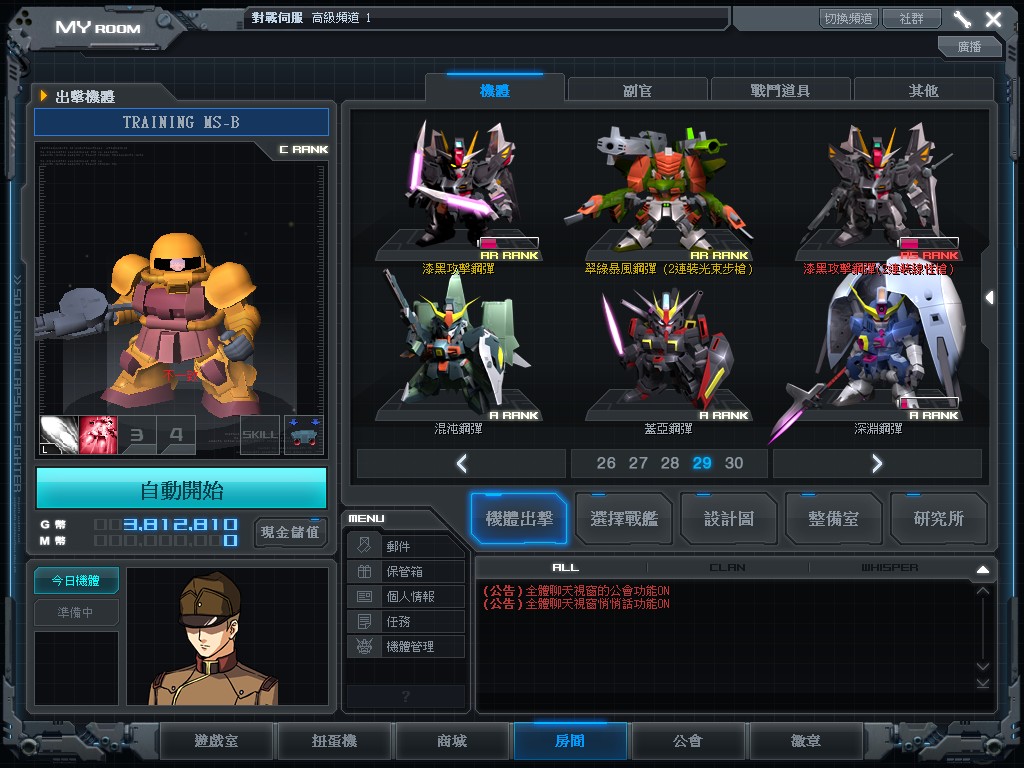Click the TRAINING MS-B unit name bar
Screen dimensions: 1024x768
pyautogui.click(x=182, y=122)
